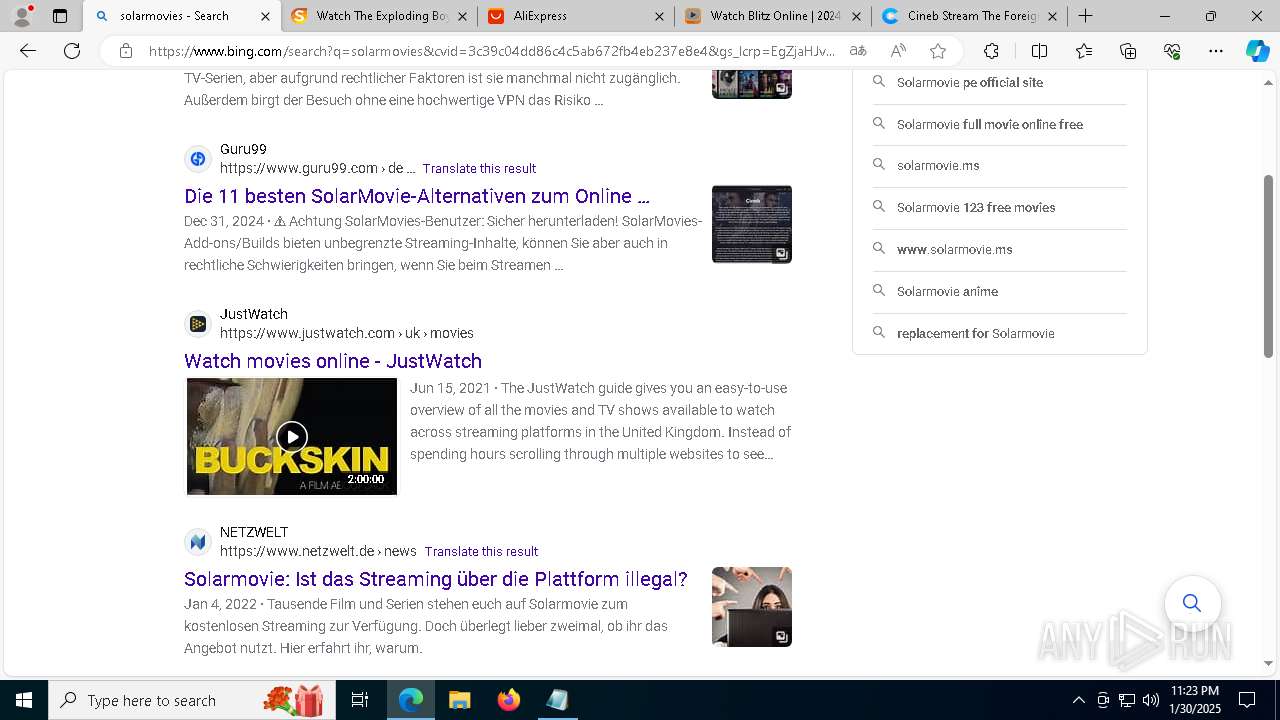The image size is (1280, 720).
Task: Open the tab actions menu
Action: 60,15
